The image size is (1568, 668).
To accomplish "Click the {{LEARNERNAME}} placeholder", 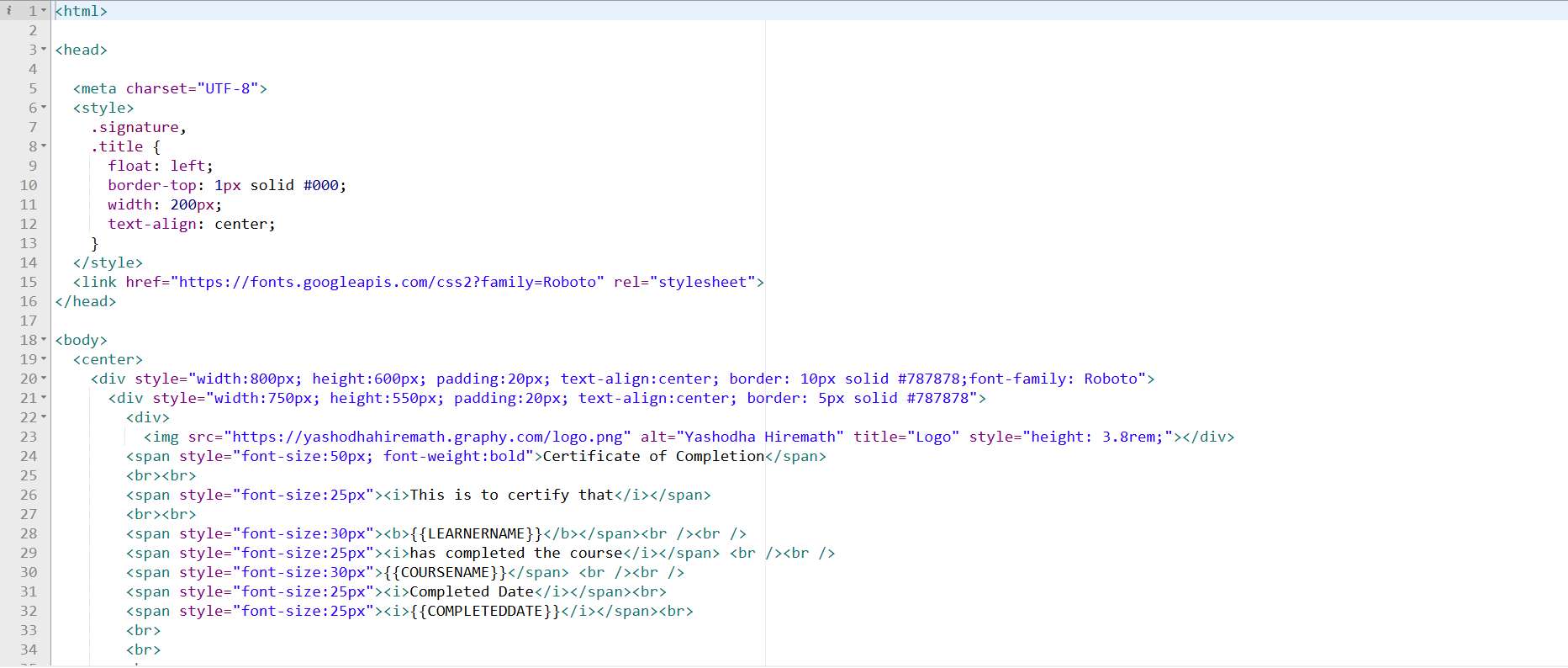I will click(x=476, y=533).
